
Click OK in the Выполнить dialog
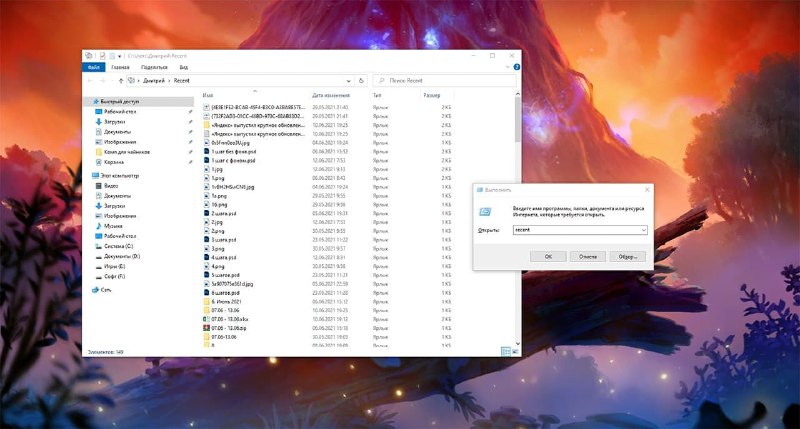tap(548, 257)
